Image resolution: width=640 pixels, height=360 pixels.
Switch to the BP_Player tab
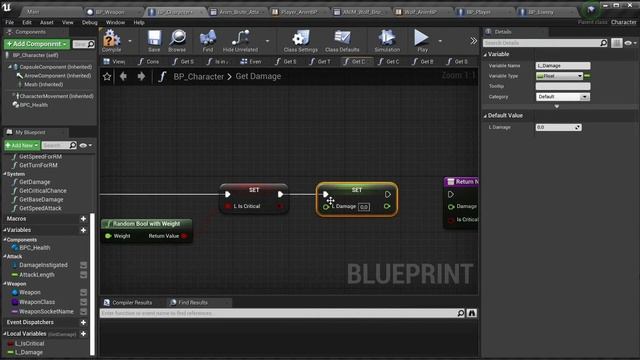click(x=478, y=12)
